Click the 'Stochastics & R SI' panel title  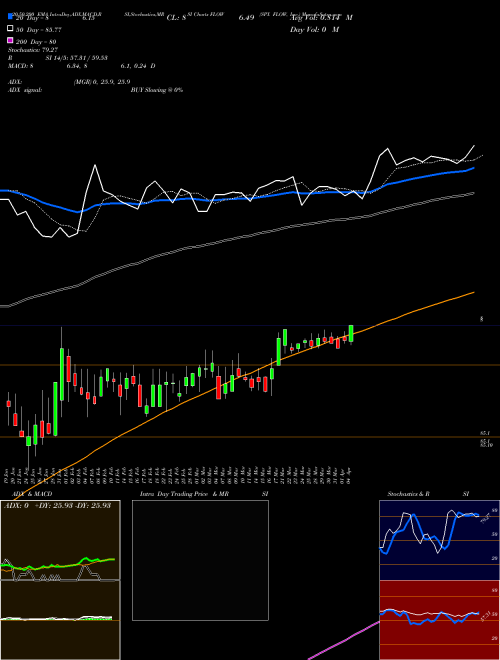coord(428,494)
